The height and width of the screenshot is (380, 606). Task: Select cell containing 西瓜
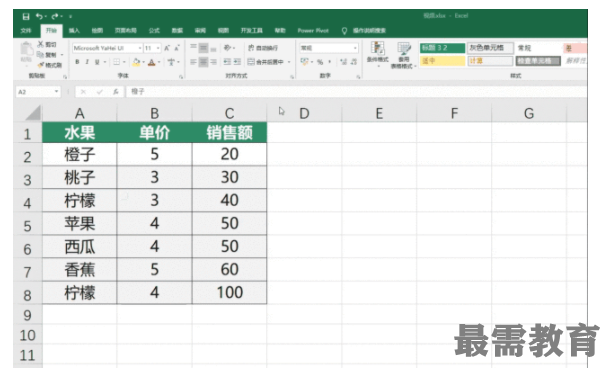[x=80, y=247]
